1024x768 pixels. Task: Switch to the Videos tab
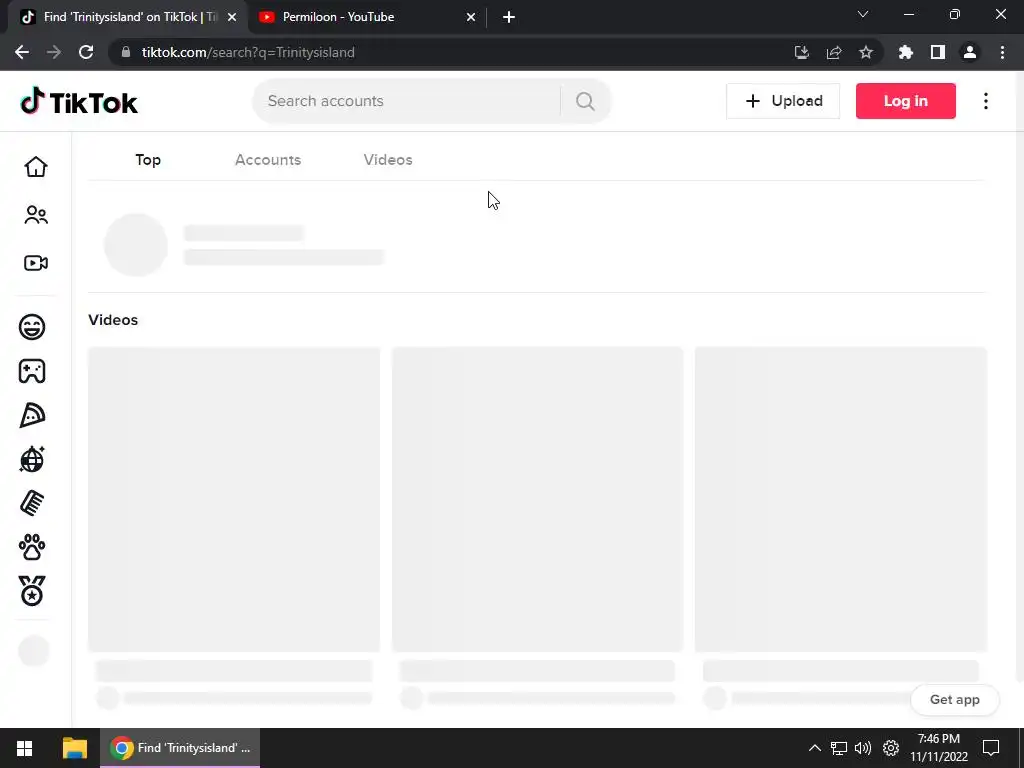coord(388,159)
